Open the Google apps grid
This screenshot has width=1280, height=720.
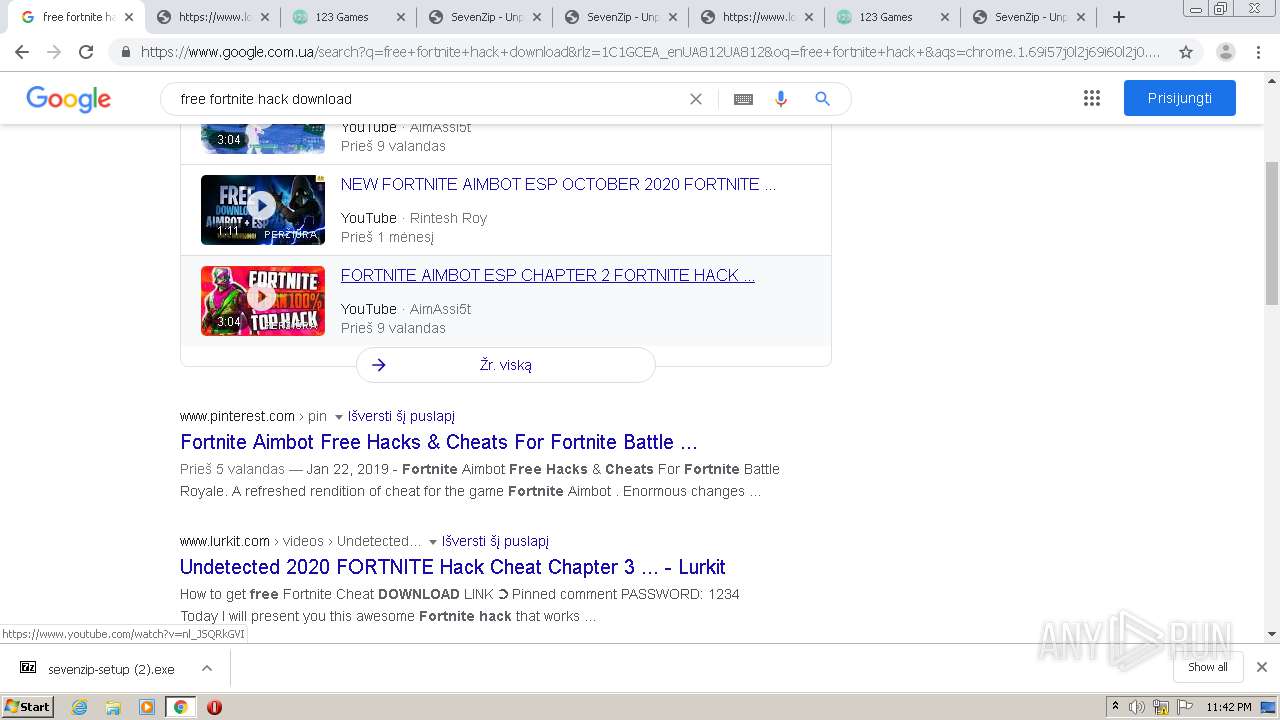(x=1092, y=98)
